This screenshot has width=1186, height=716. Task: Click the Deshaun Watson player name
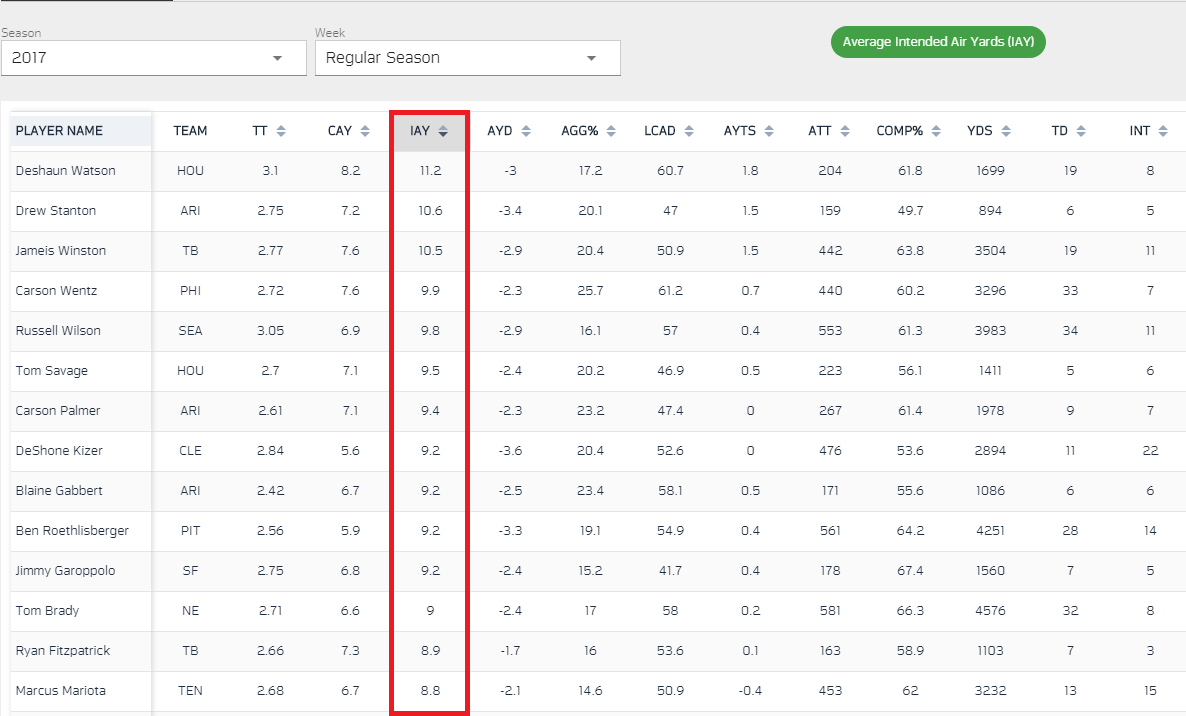pyautogui.click(x=66, y=171)
